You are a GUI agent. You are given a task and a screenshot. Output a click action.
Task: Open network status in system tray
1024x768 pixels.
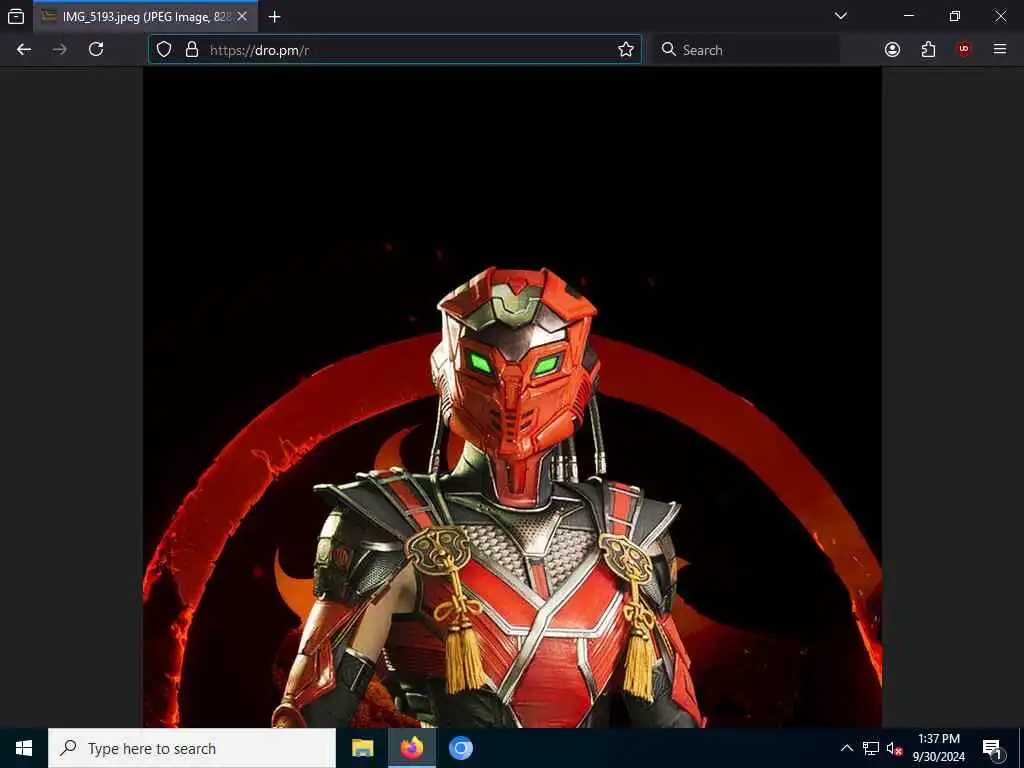tap(871, 748)
